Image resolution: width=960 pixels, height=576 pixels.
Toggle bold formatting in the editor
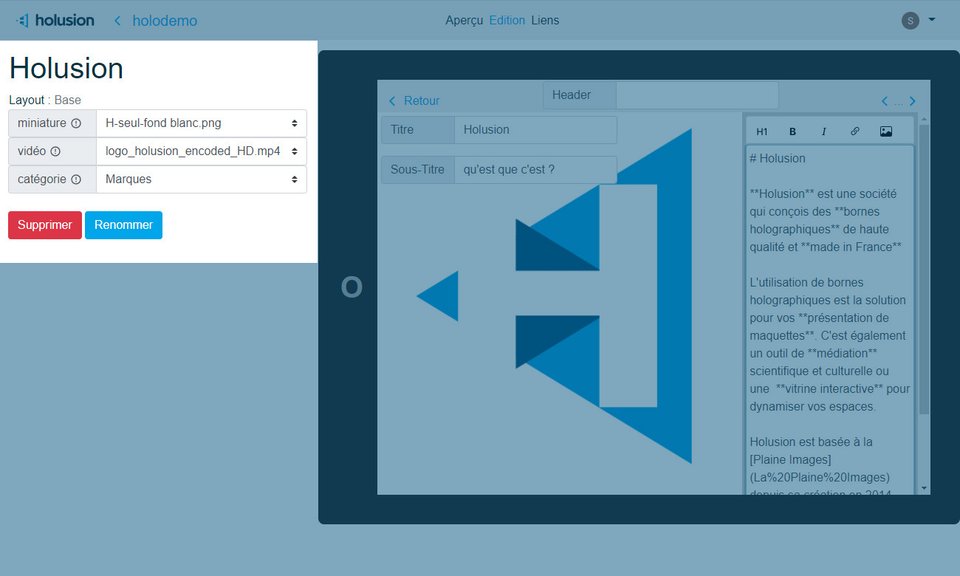(x=793, y=131)
